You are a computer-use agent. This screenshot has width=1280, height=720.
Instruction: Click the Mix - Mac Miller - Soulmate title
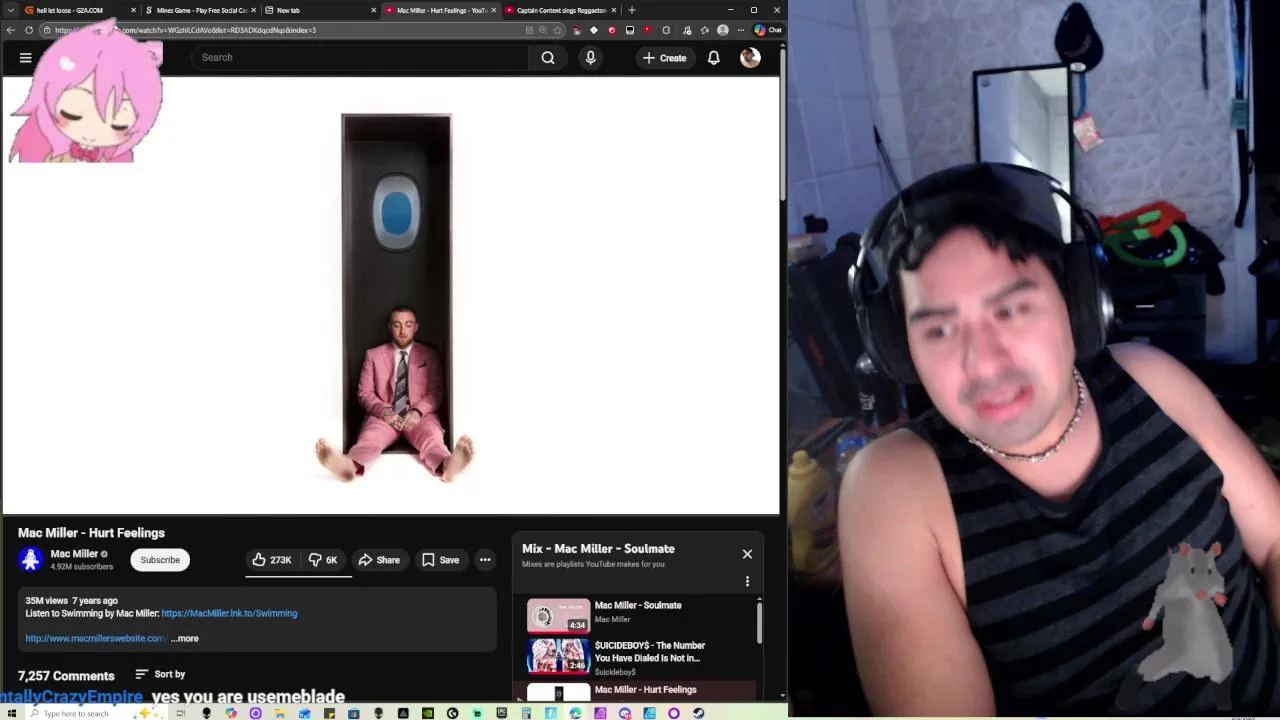click(598, 549)
